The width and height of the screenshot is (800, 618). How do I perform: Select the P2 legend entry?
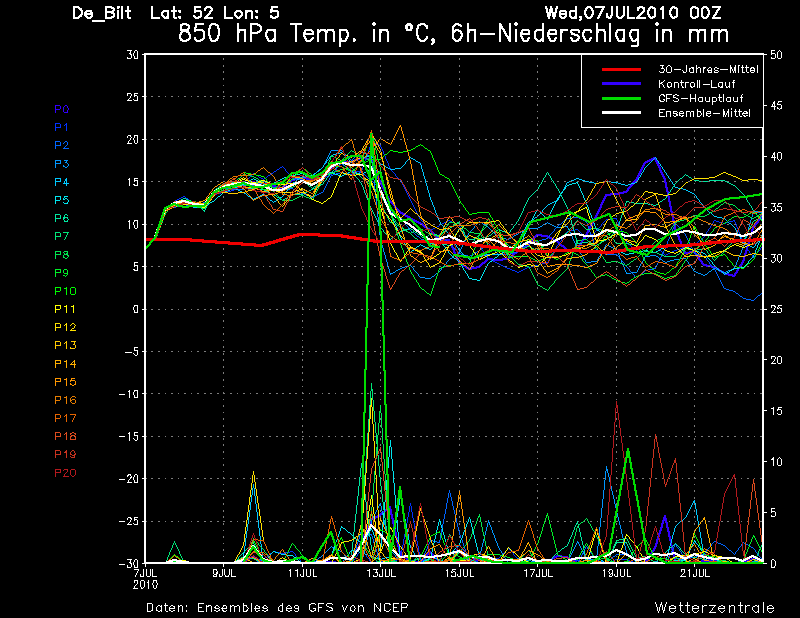pos(62,145)
